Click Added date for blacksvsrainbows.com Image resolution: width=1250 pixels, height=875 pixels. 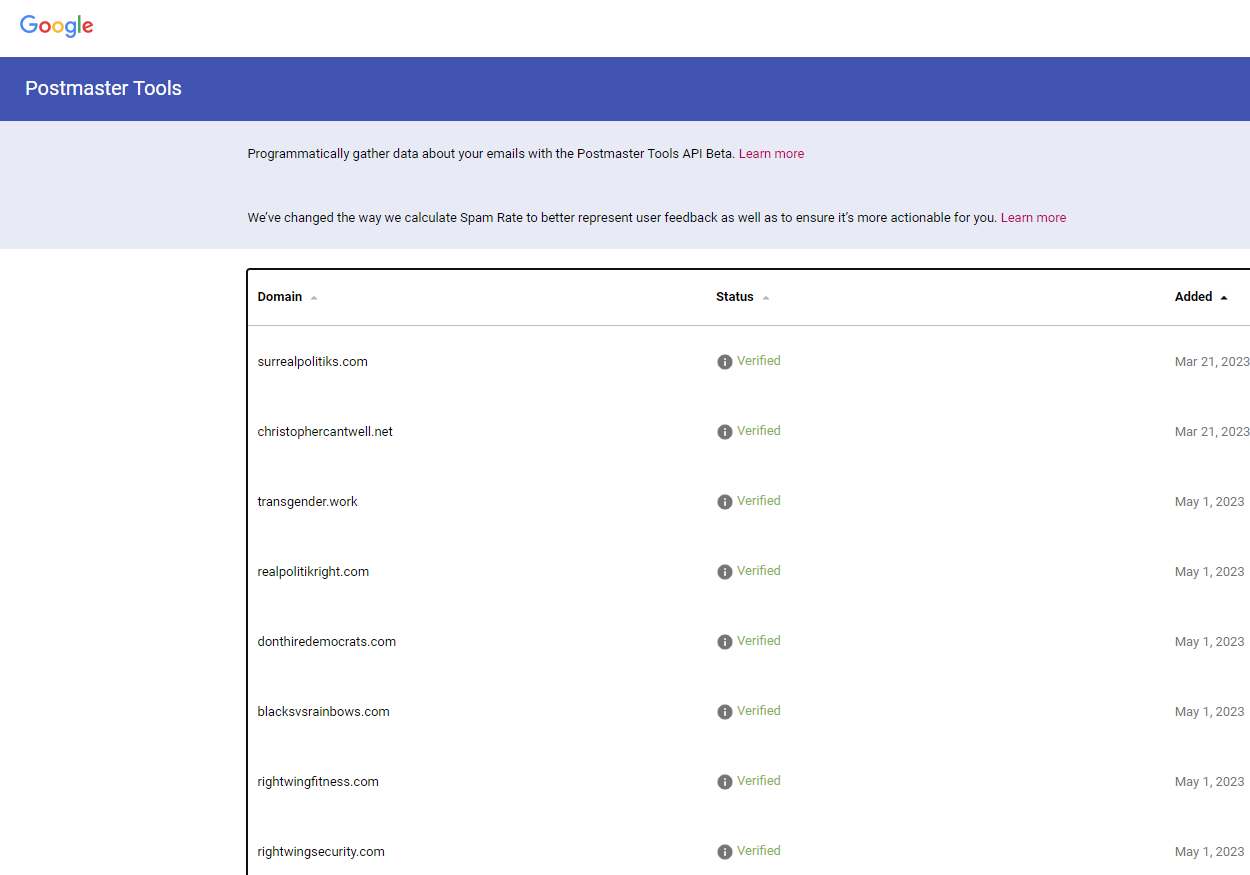pos(1210,712)
